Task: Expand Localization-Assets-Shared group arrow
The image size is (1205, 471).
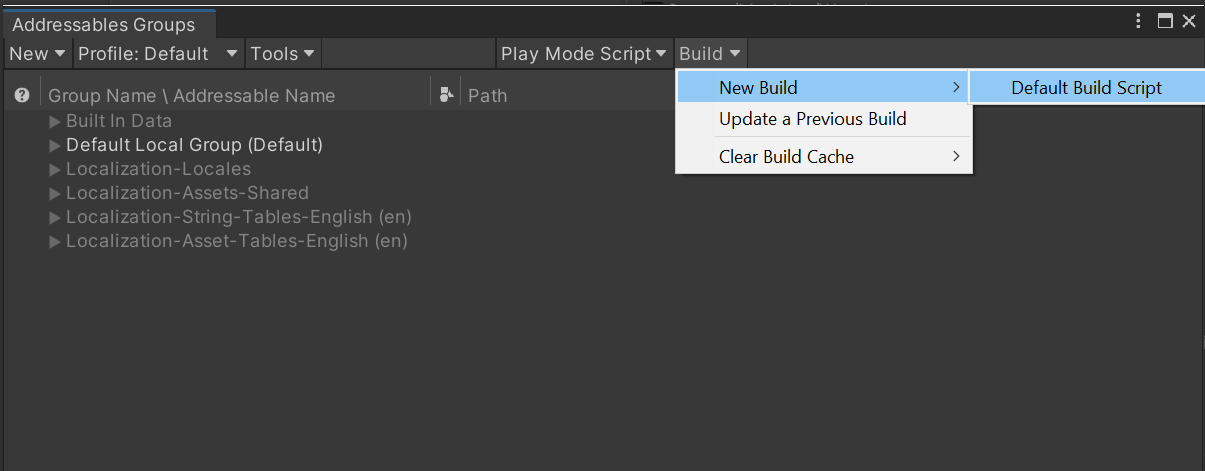Action: pos(55,193)
